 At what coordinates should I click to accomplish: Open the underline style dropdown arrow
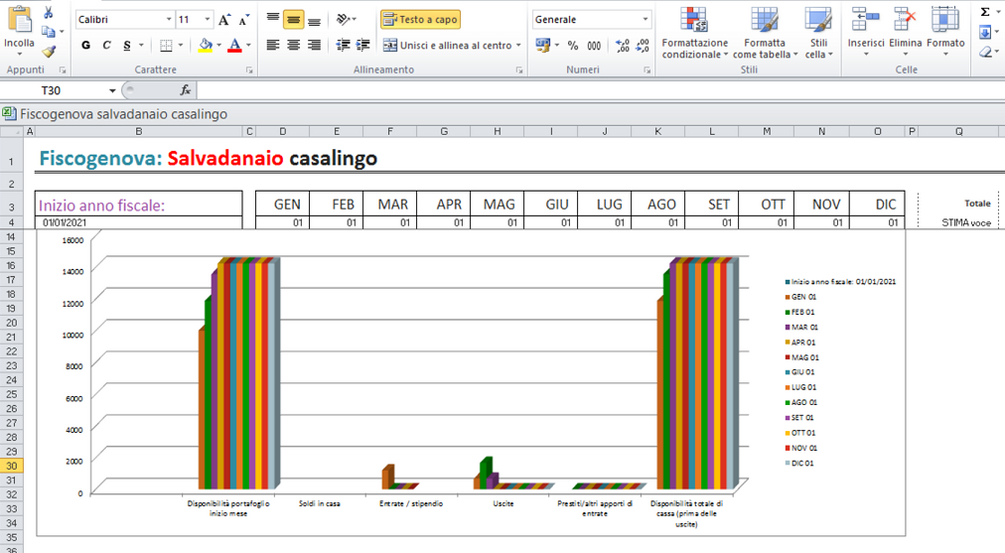pos(141,45)
